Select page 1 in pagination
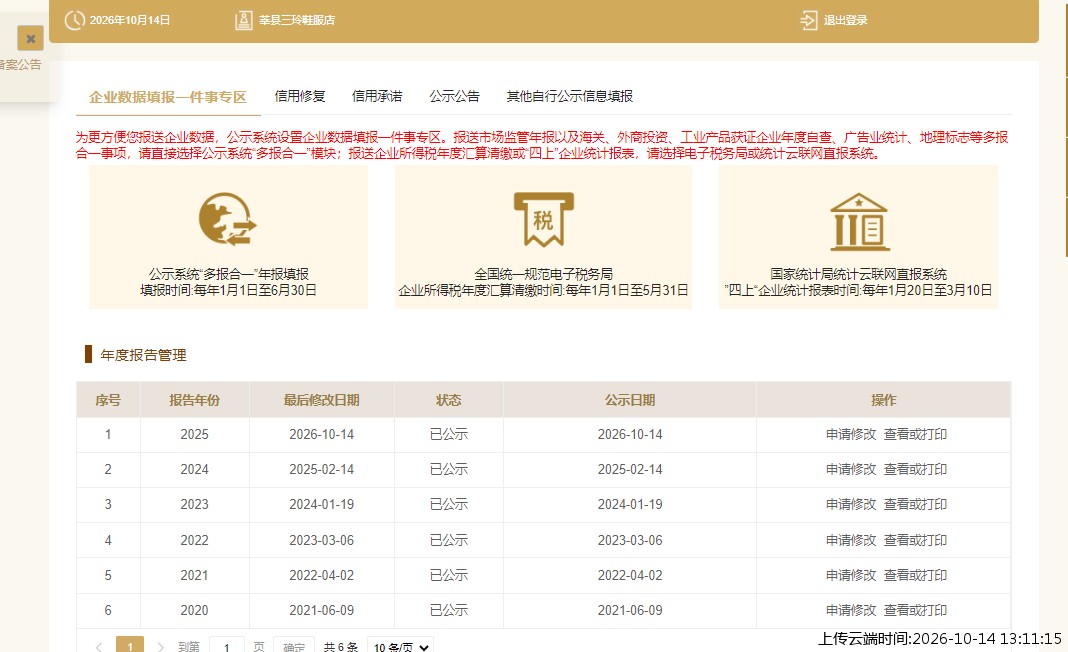This screenshot has width=1068, height=652. pos(130,646)
